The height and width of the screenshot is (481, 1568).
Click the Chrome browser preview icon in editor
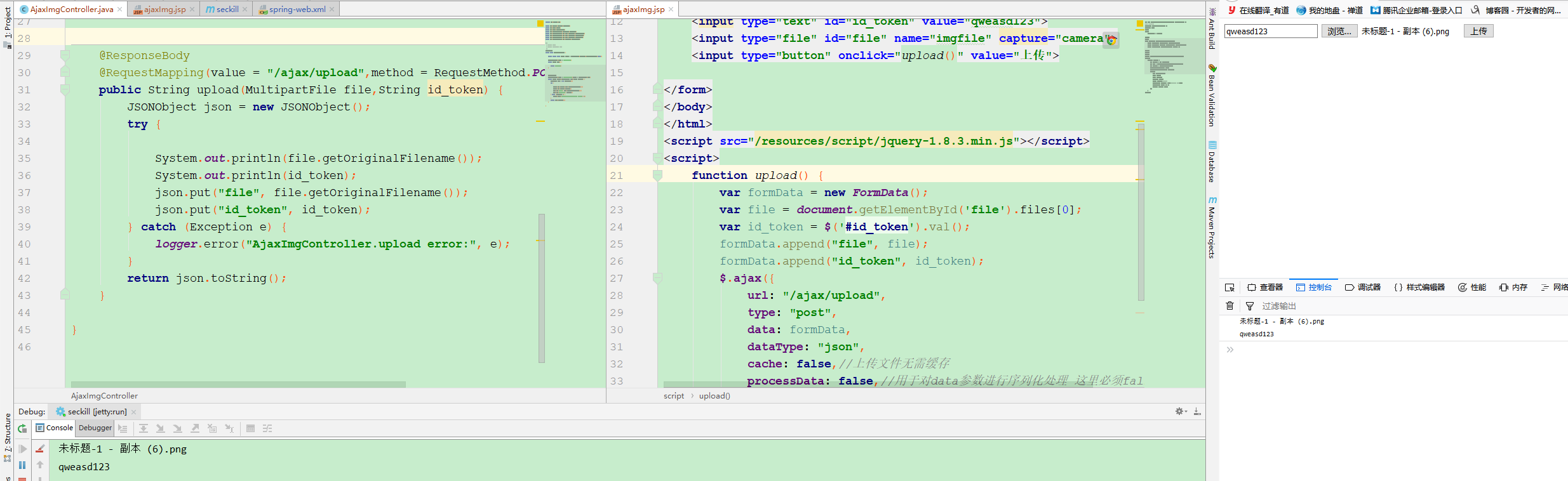(1111, 40)
